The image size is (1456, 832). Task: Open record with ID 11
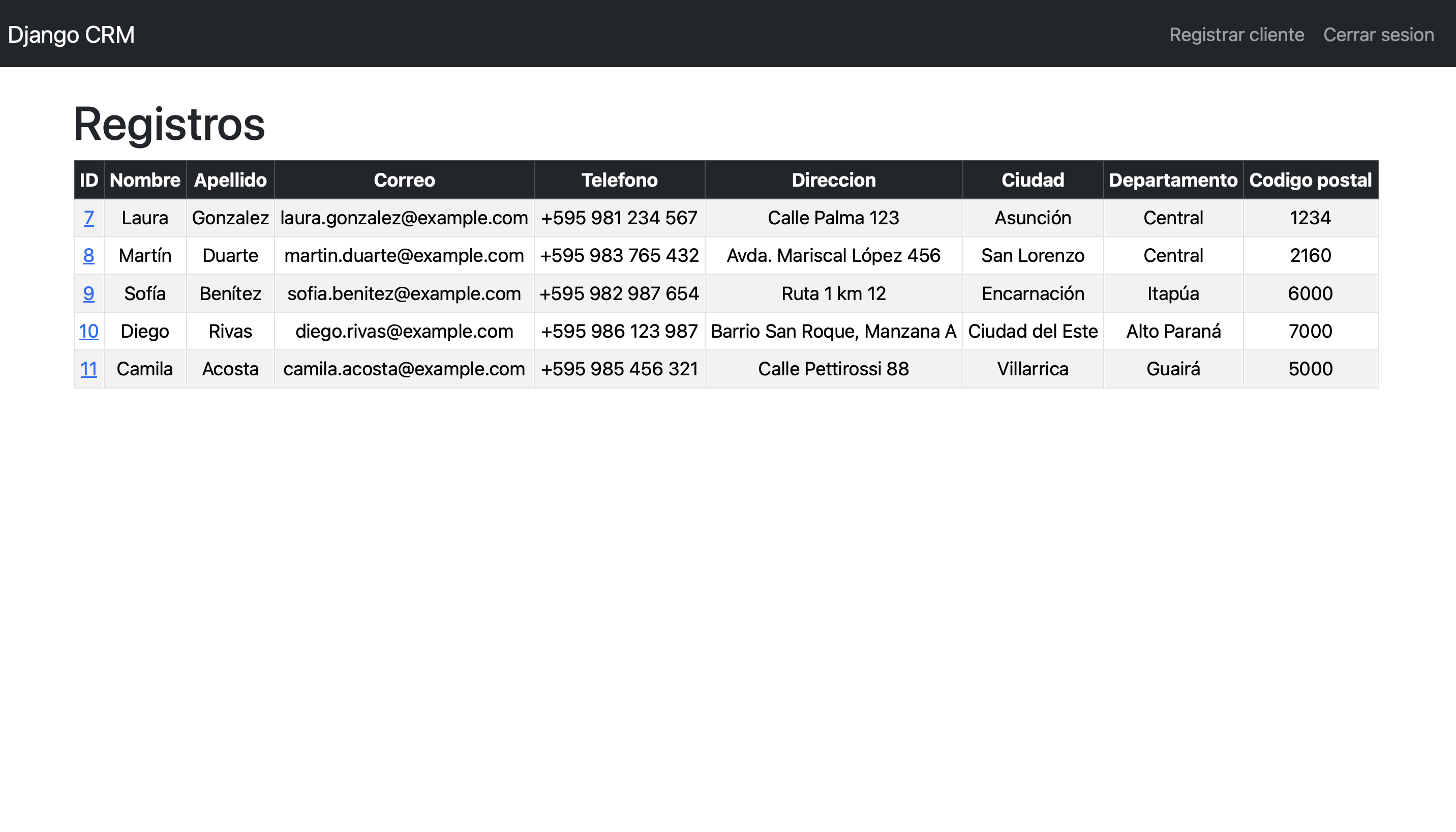pos(88,369)
